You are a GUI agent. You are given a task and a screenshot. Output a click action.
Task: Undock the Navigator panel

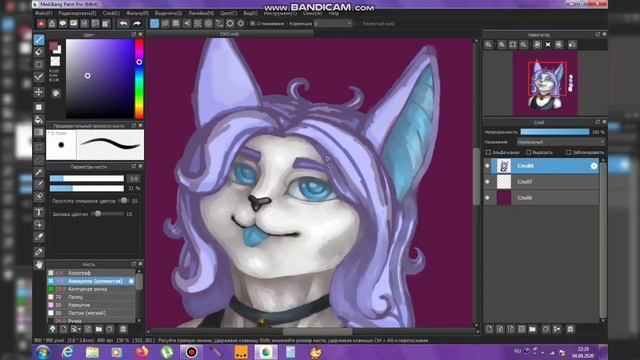coord(598,34)
